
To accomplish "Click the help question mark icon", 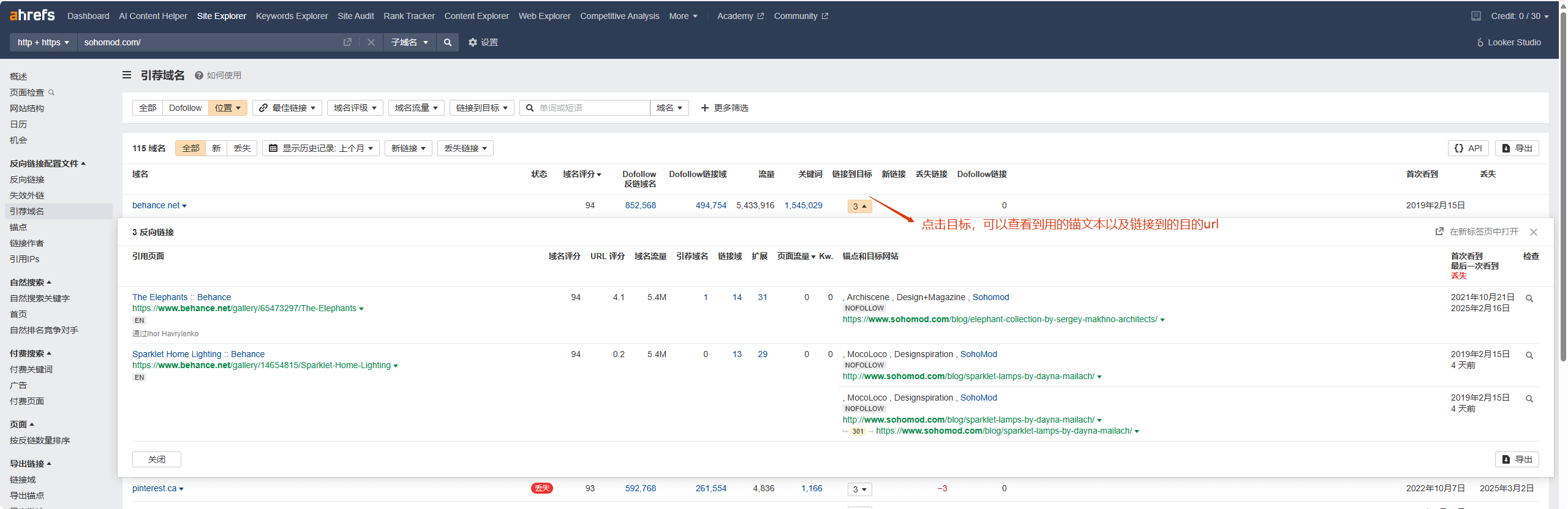I will pos(199,75).
